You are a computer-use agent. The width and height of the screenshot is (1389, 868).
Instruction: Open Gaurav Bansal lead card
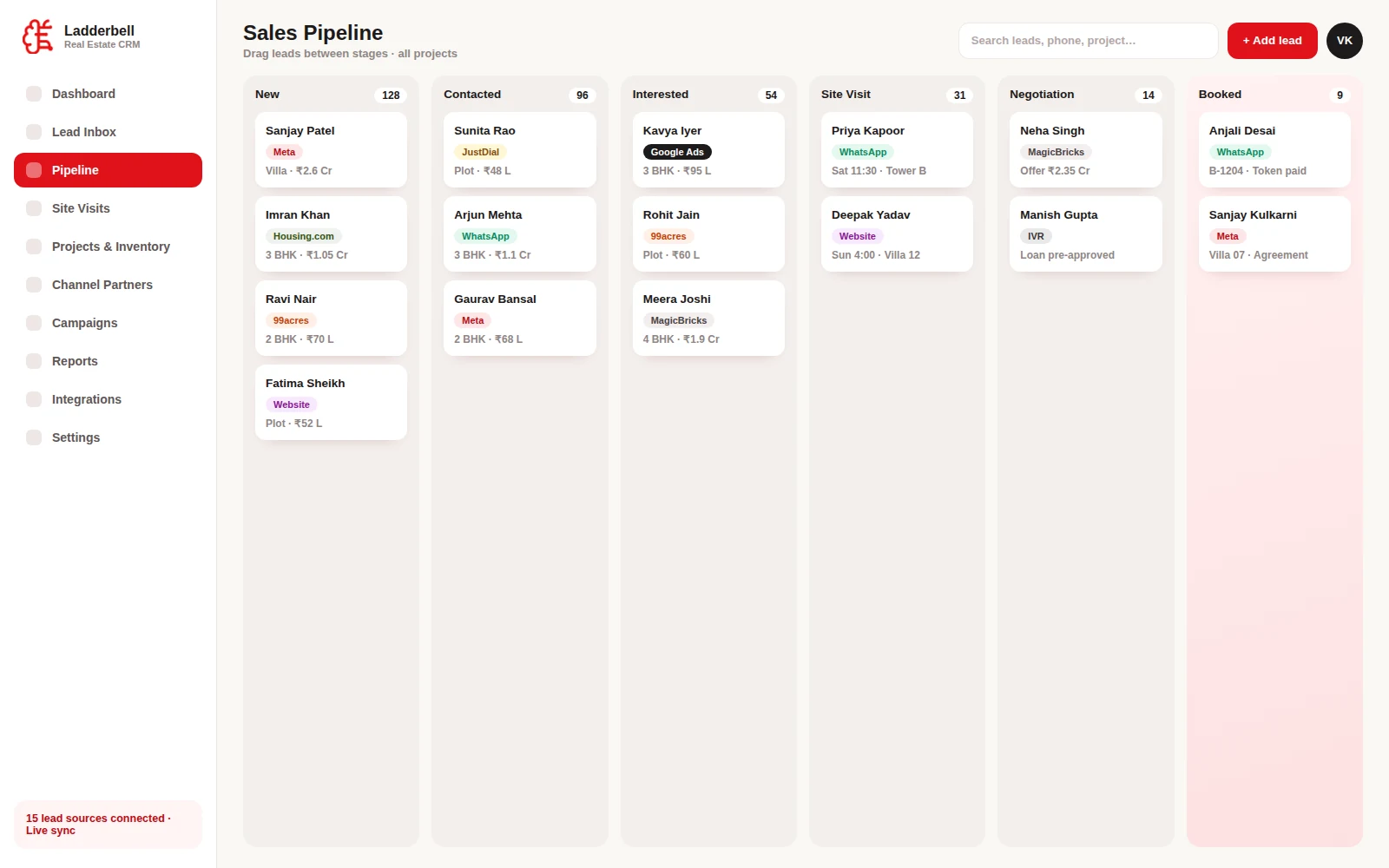(519, 318)
